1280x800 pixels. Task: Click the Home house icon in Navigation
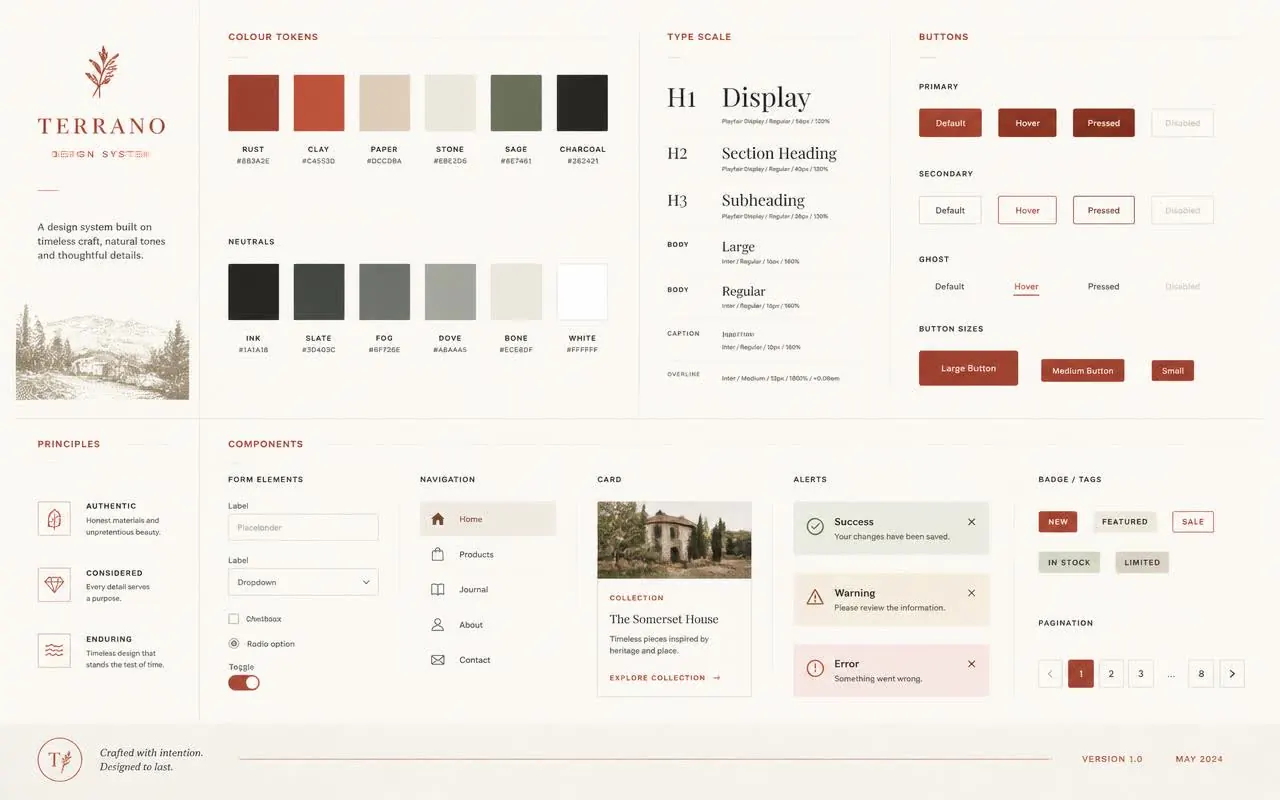[437, 519]
